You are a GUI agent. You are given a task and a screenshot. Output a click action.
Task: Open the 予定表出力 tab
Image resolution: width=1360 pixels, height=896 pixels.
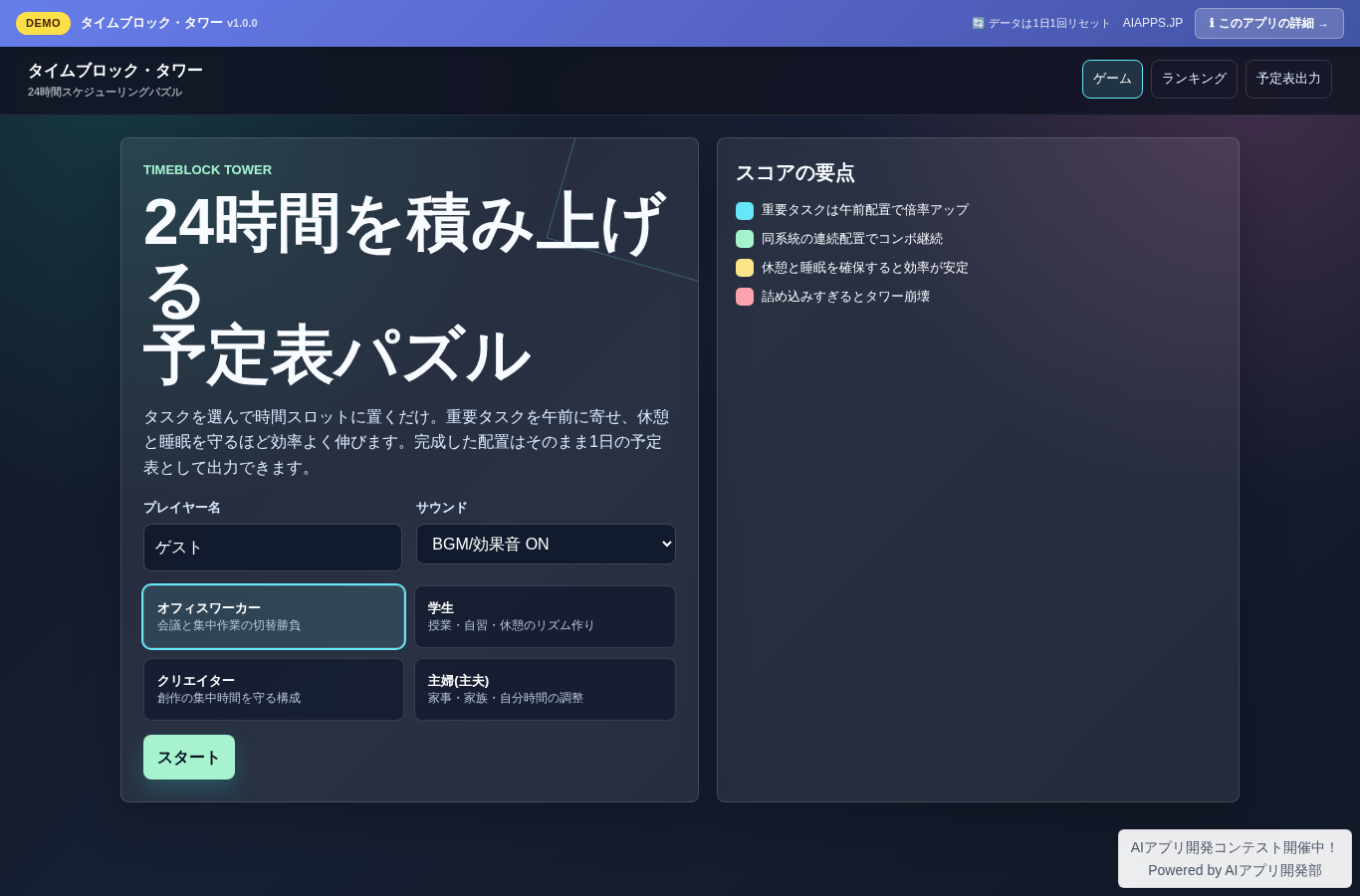[x=1288, y=79]
